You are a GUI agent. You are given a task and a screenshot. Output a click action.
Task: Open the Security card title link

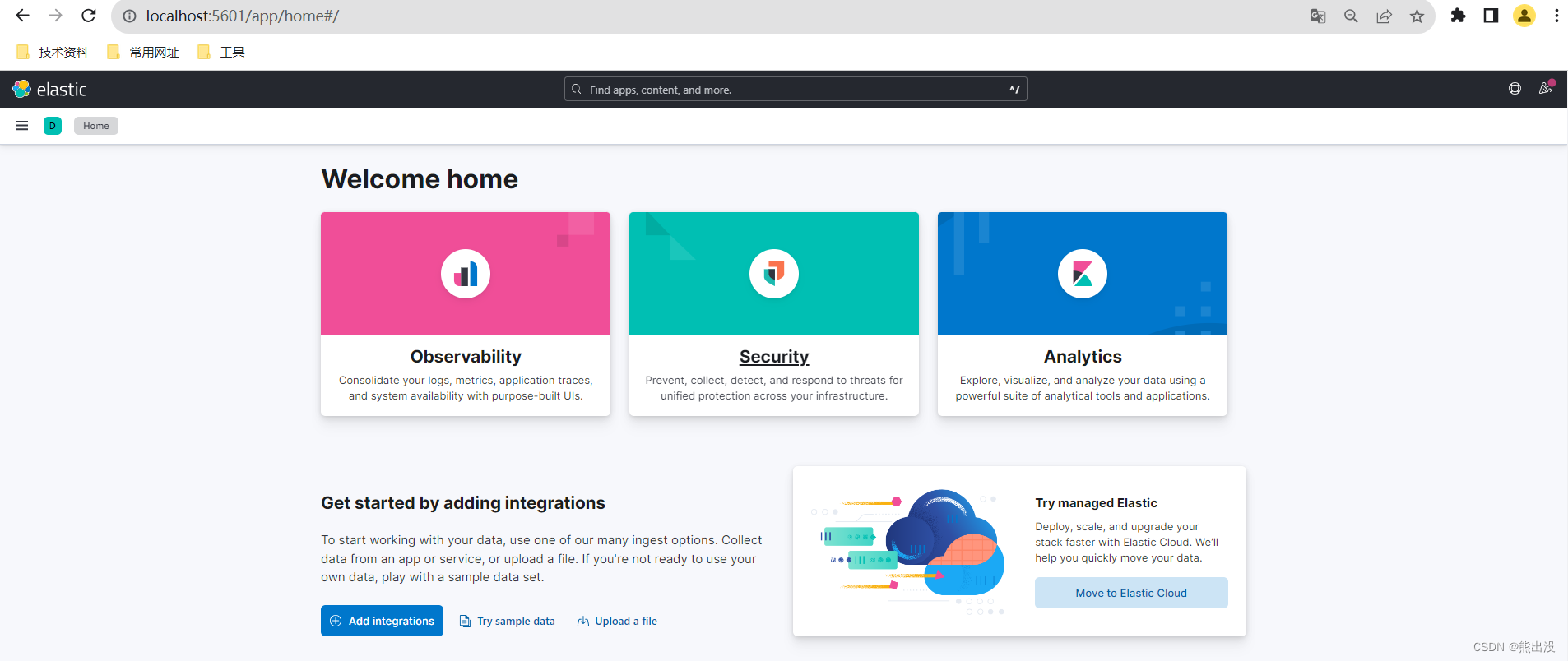click(x=774, y=356)
